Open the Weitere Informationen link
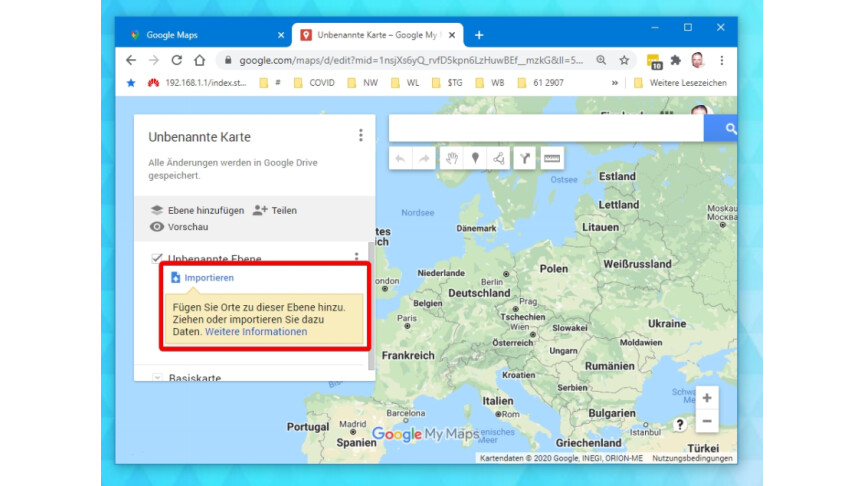This screenshot has width=864, height=486. coord(256,332)
